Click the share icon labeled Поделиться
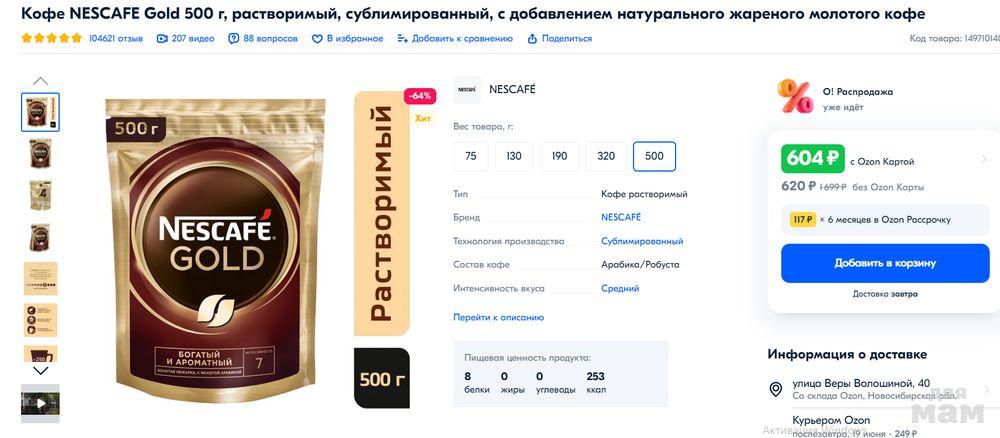1000x438 pixels. point(532,39)
